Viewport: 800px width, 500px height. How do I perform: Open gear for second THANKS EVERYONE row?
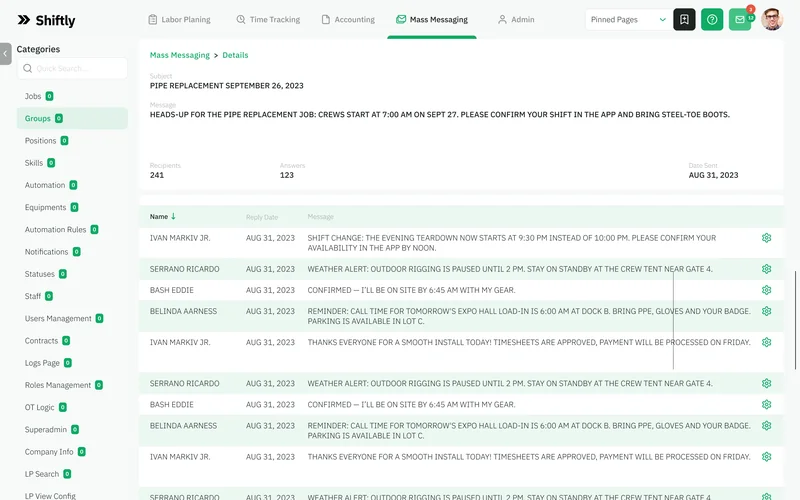pyautogui.click(x=766, y=457)
